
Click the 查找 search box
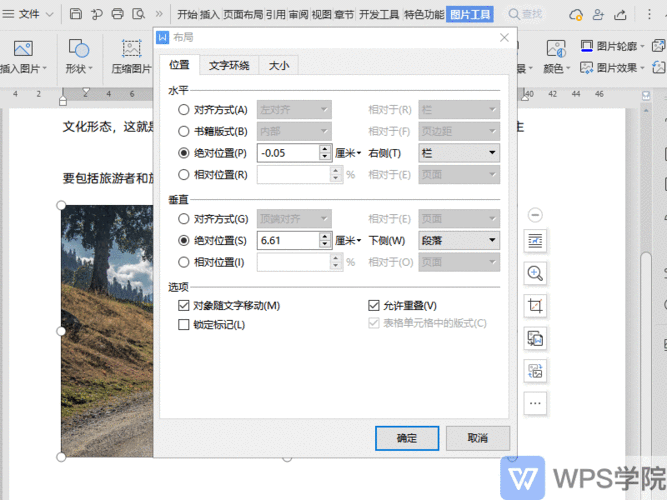(x=526, y=14)
